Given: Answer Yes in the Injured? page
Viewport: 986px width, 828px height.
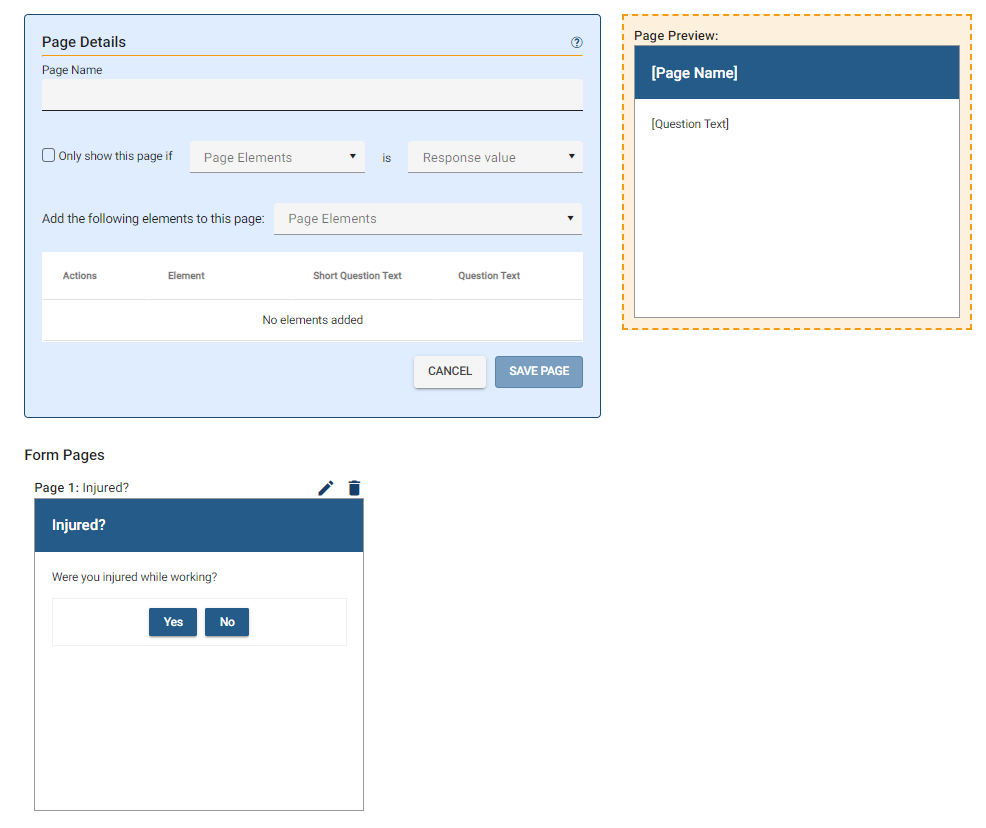Looking at the screenshot, I should (x=173, y=622).
